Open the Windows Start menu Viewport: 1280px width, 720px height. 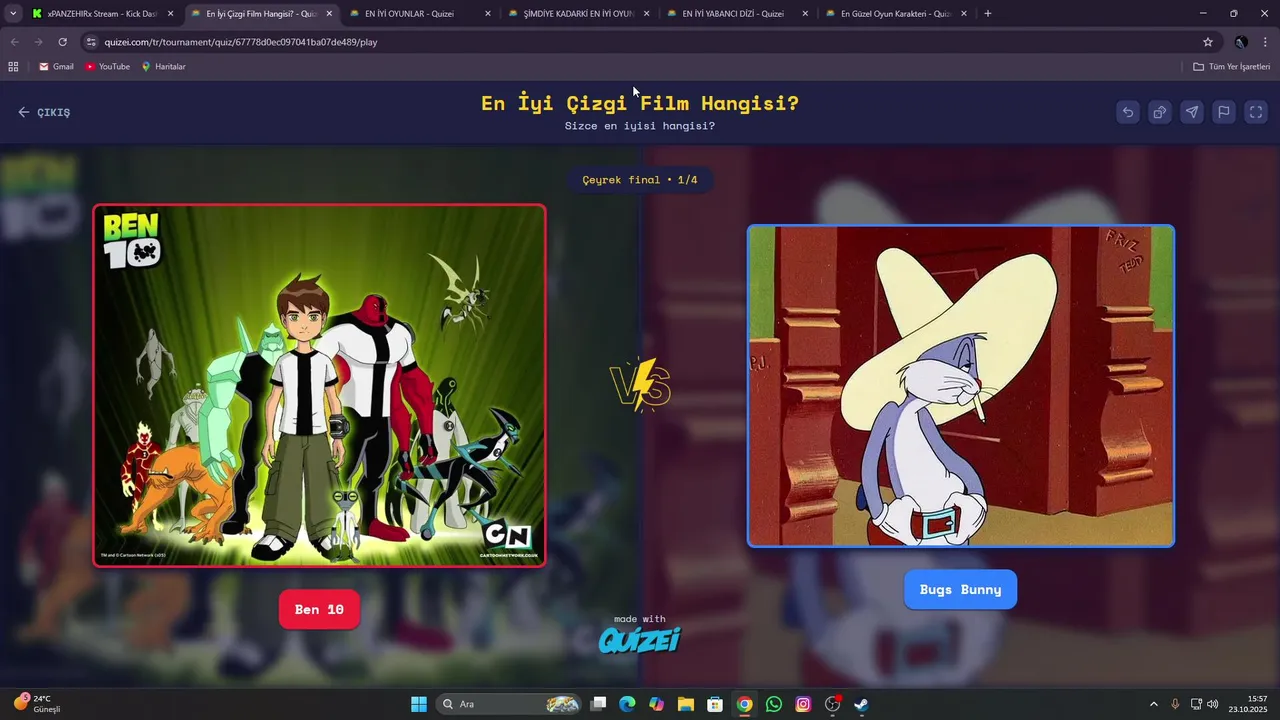[x=419, y=704]
